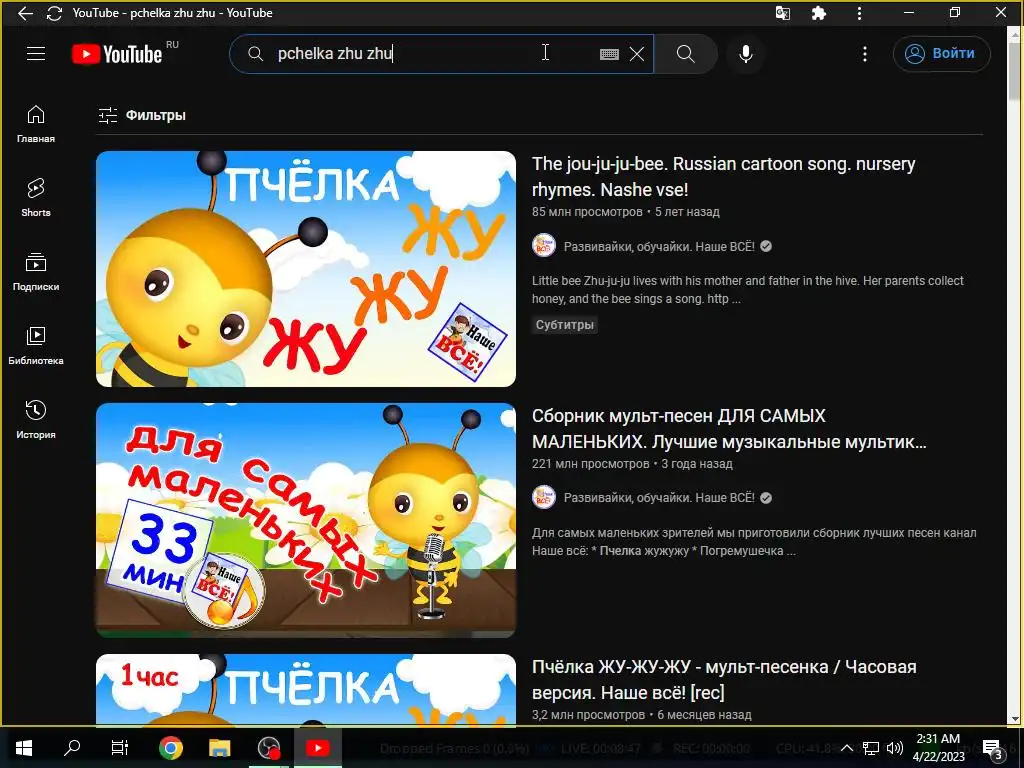
Task: Click the description starting Little bee Zhu-ju-ju
Action: 748,290
